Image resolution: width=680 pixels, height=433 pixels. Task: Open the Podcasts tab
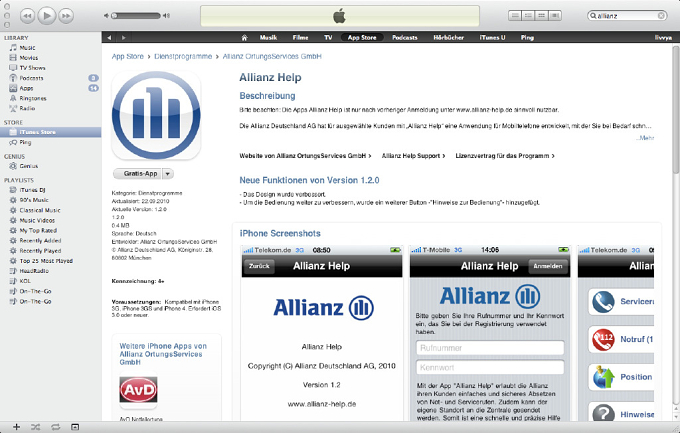tap(405, 38)
